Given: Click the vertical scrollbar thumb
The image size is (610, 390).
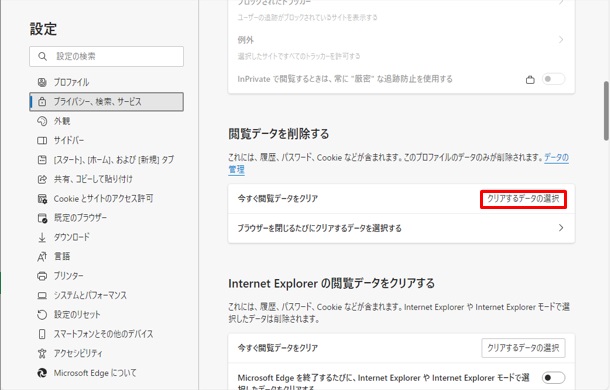Looking at the screenshot, I should [x=606, y=111].
